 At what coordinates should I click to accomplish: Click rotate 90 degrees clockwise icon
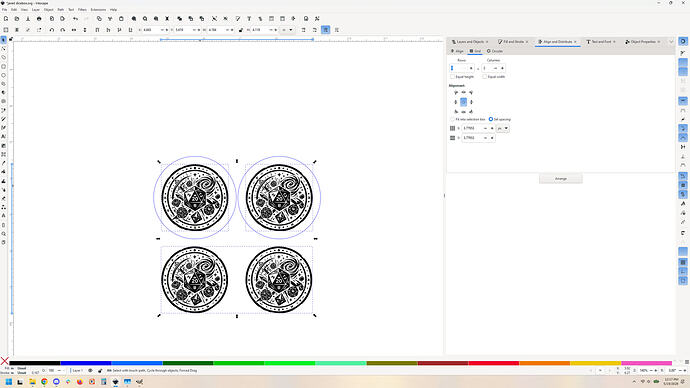tap(62, 30)
